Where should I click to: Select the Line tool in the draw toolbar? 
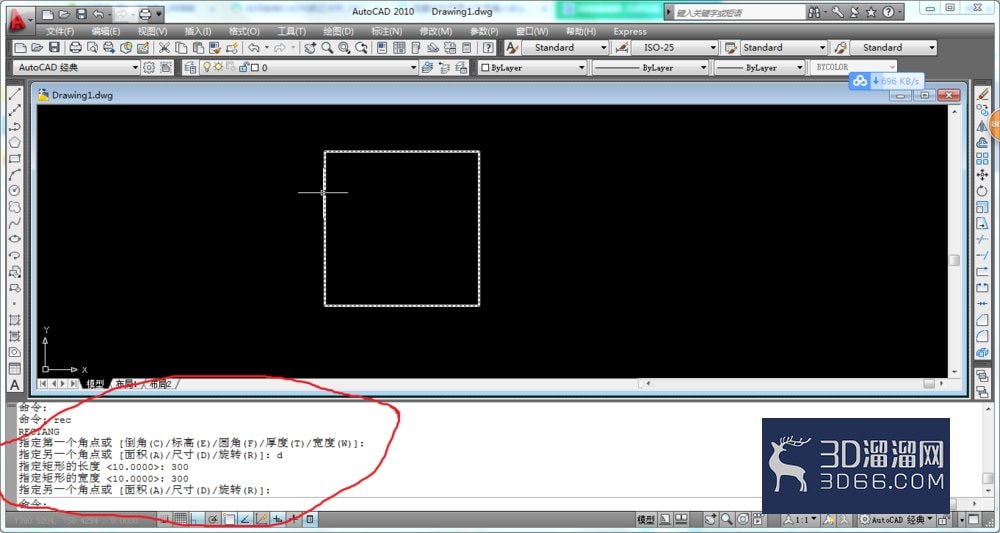tap(14, 94)
